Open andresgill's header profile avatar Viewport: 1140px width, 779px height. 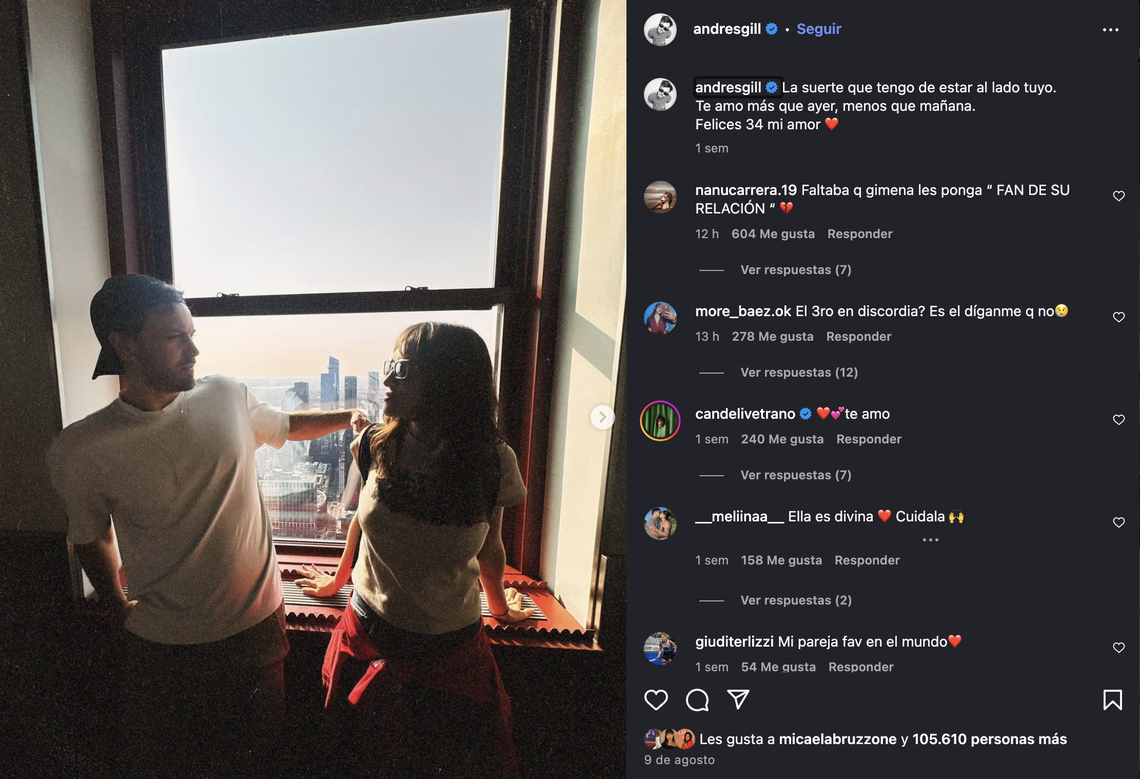point(660,30)
